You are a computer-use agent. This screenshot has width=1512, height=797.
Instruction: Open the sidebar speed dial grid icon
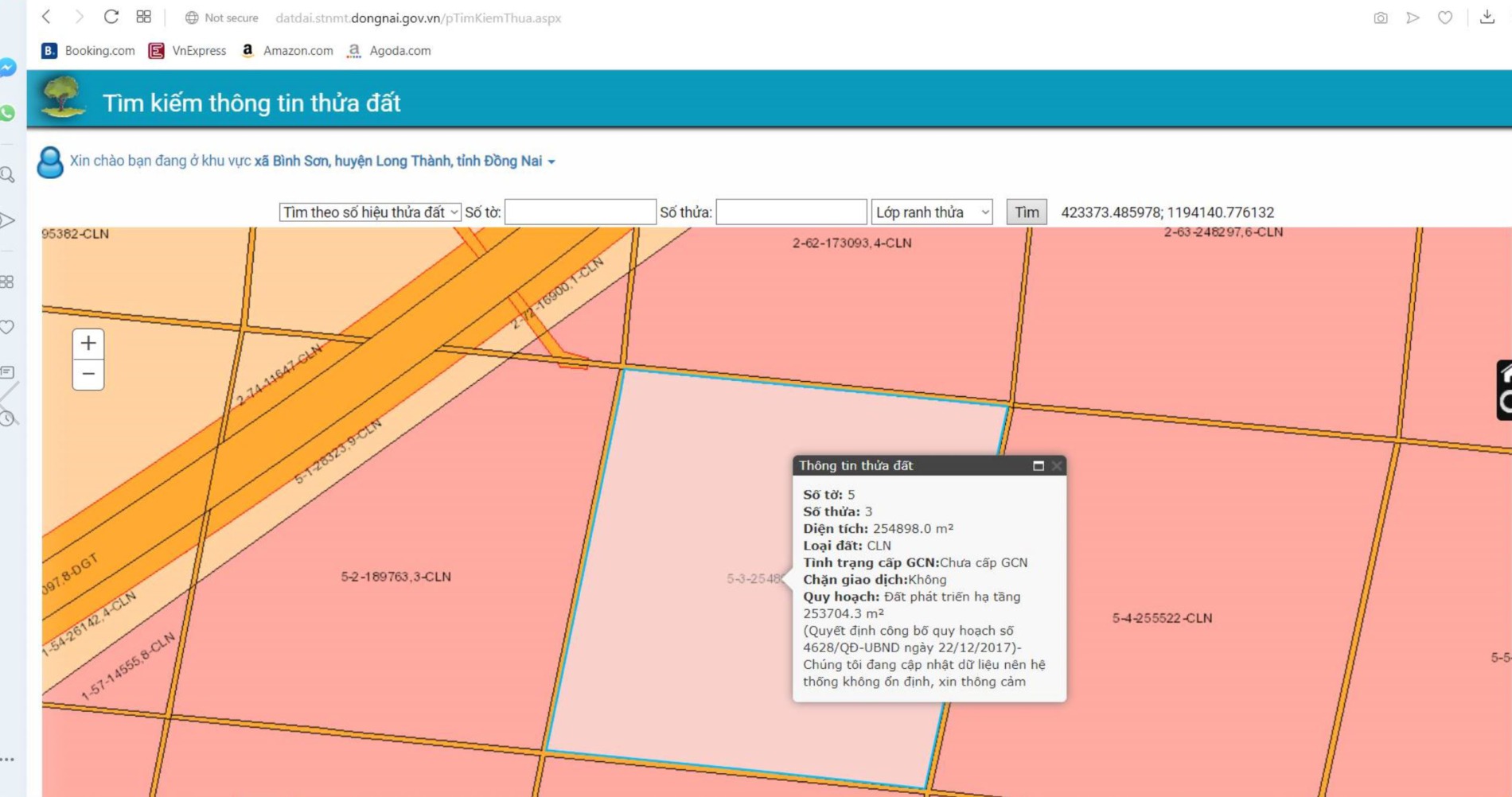7,282
